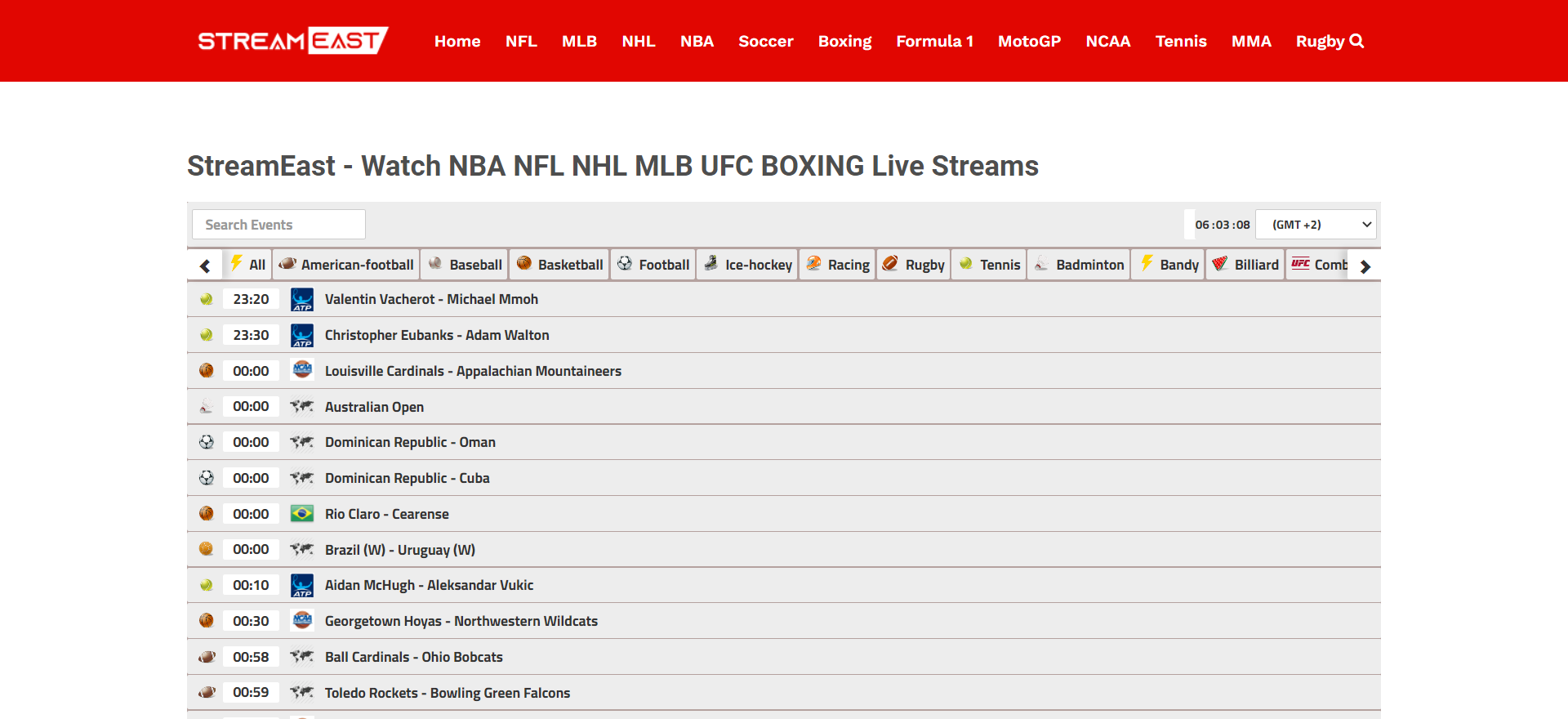
Task: Click soccer ball icon for Dominican Republic - Oman
Action: pyautogui.click(x=206, y=442)
